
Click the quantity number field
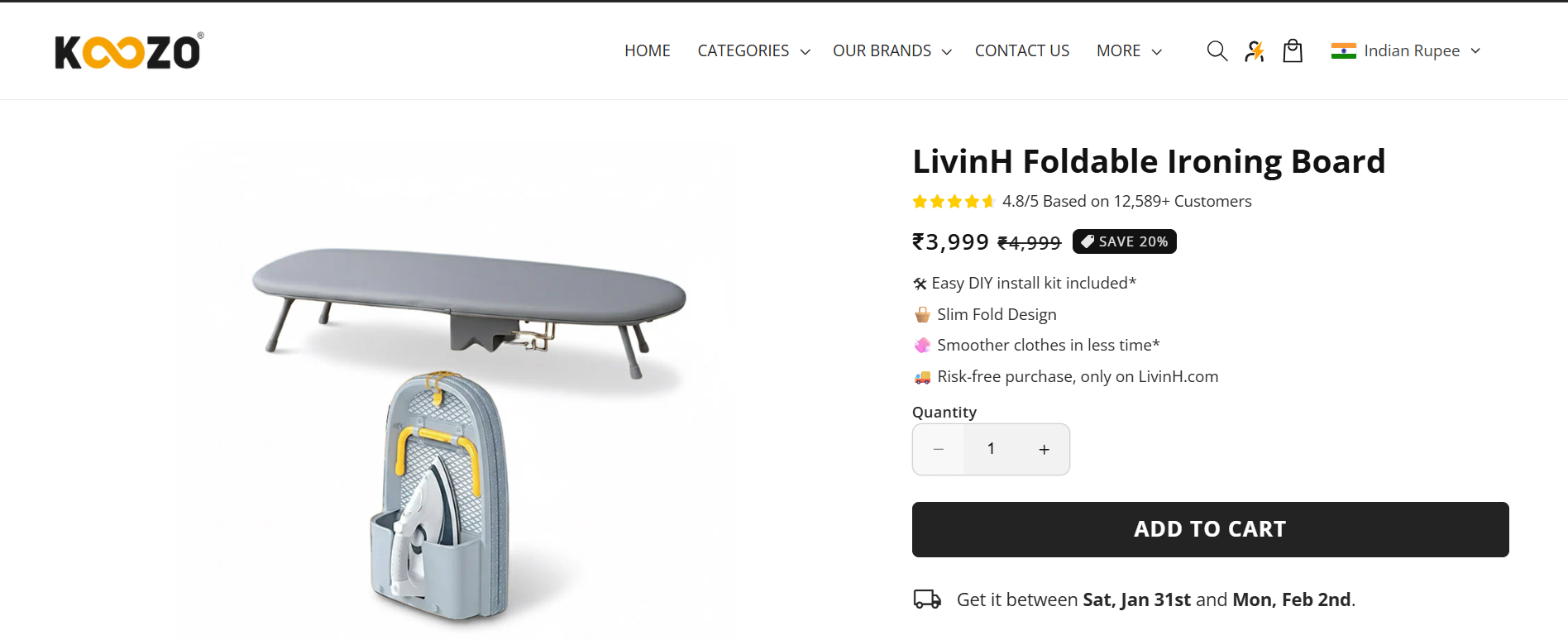(991, 450)
